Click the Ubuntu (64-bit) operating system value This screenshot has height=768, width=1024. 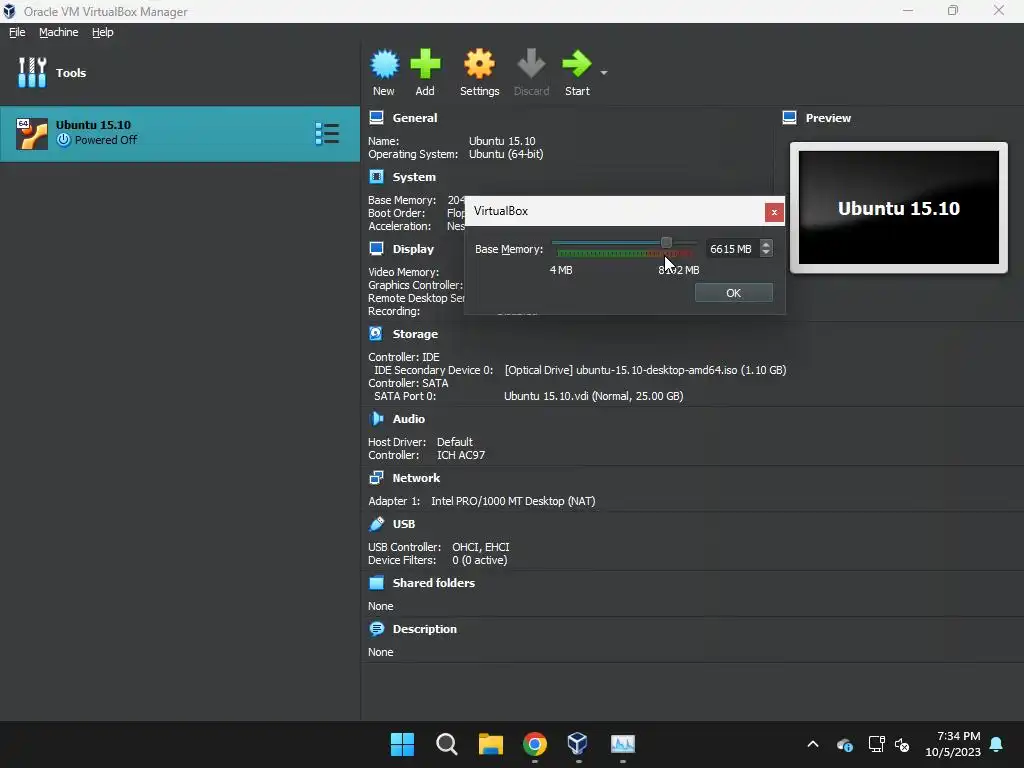click(506, 154)
